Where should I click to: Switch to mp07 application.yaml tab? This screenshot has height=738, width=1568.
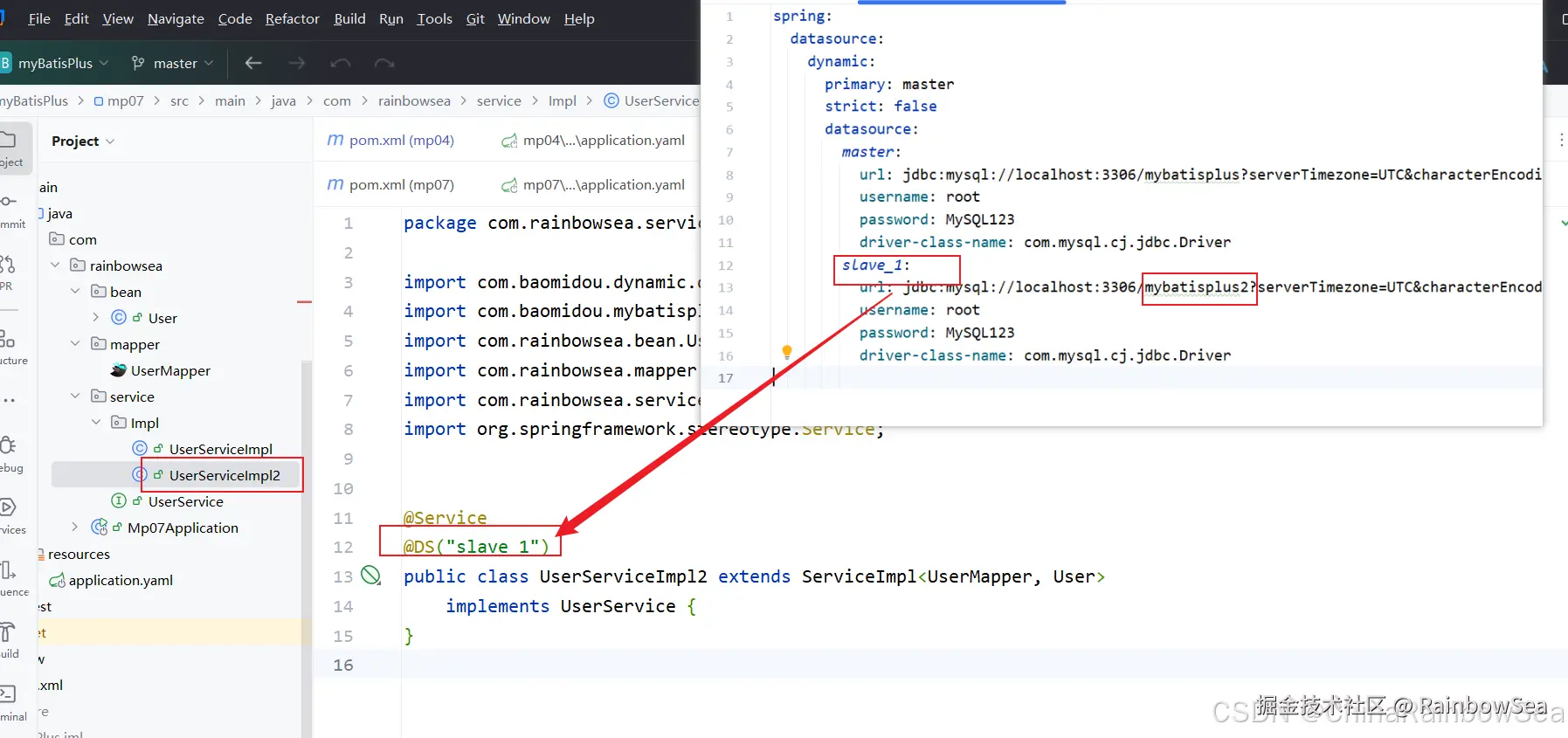tap(593, 184)
